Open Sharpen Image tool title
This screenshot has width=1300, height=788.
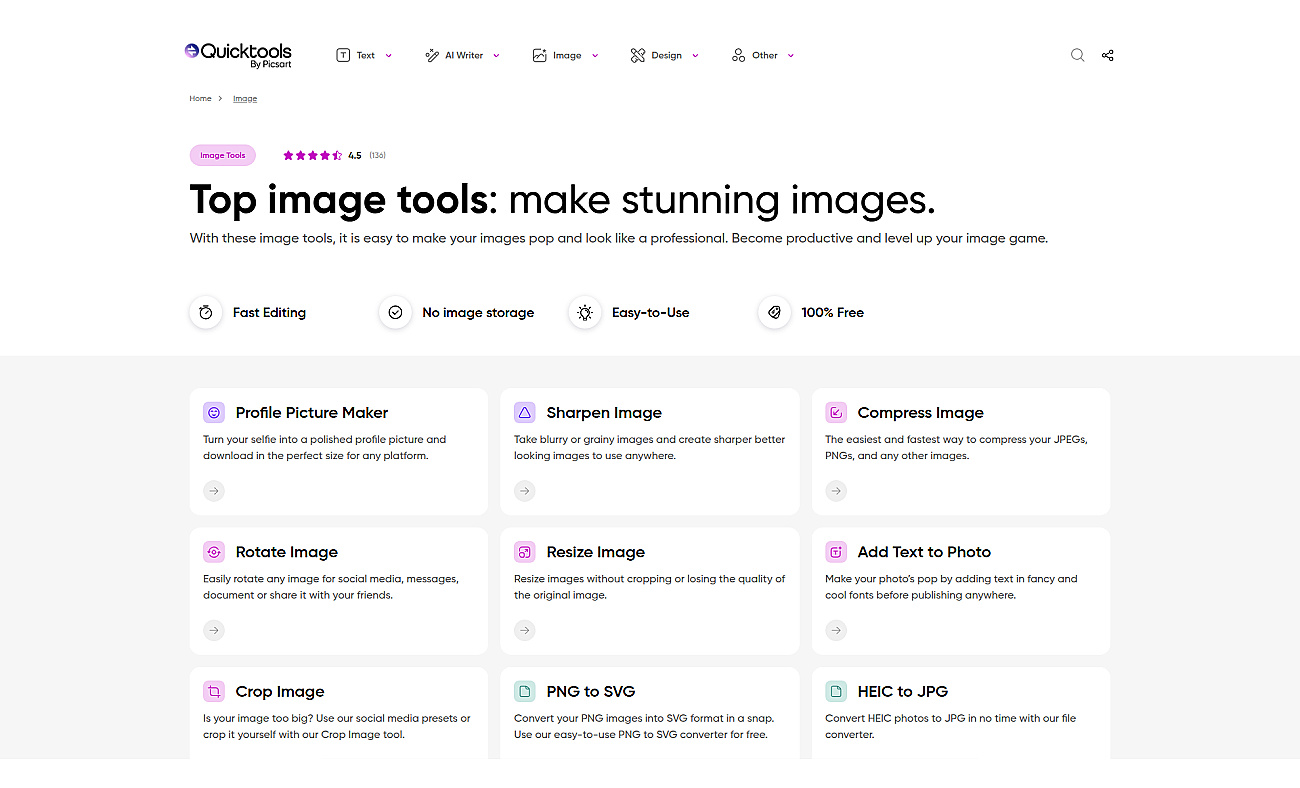[604, 412]
